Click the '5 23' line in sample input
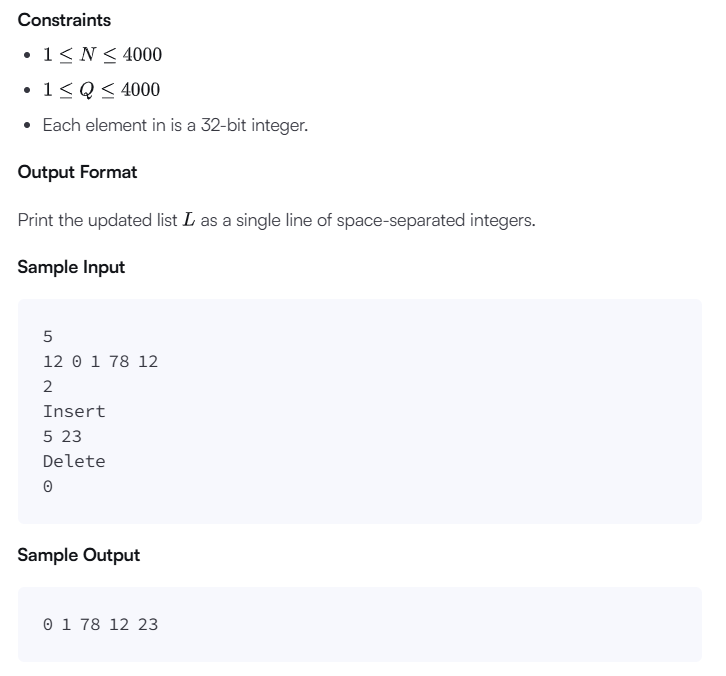Image resolution: width=726 pixels, height=676 pixels. [62, 437]
